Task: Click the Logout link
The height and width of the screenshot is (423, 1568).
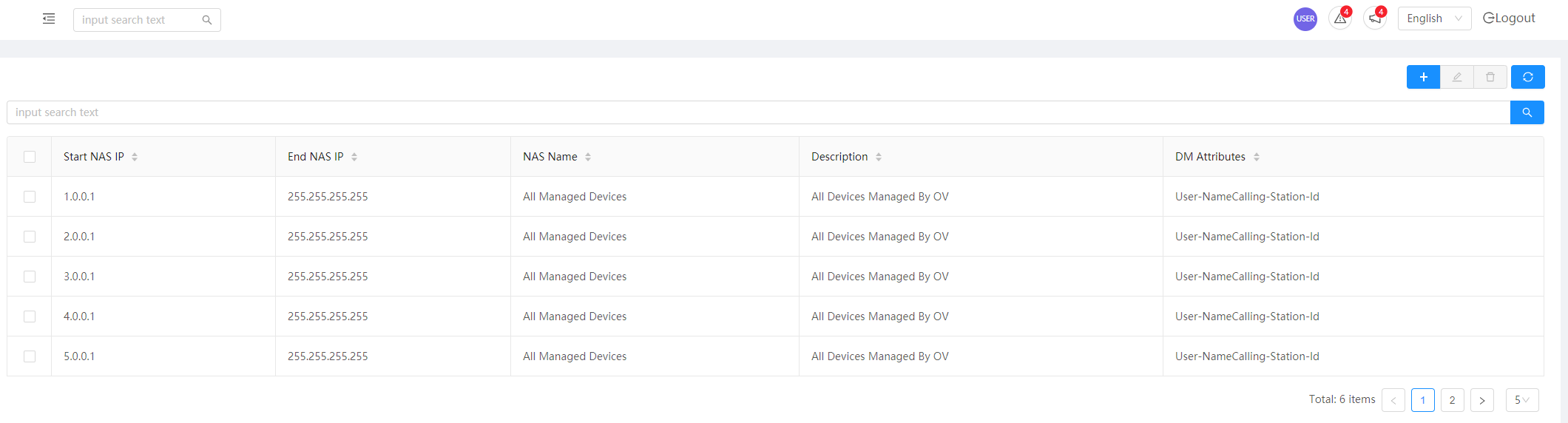Action: (x=1509, y=18)
